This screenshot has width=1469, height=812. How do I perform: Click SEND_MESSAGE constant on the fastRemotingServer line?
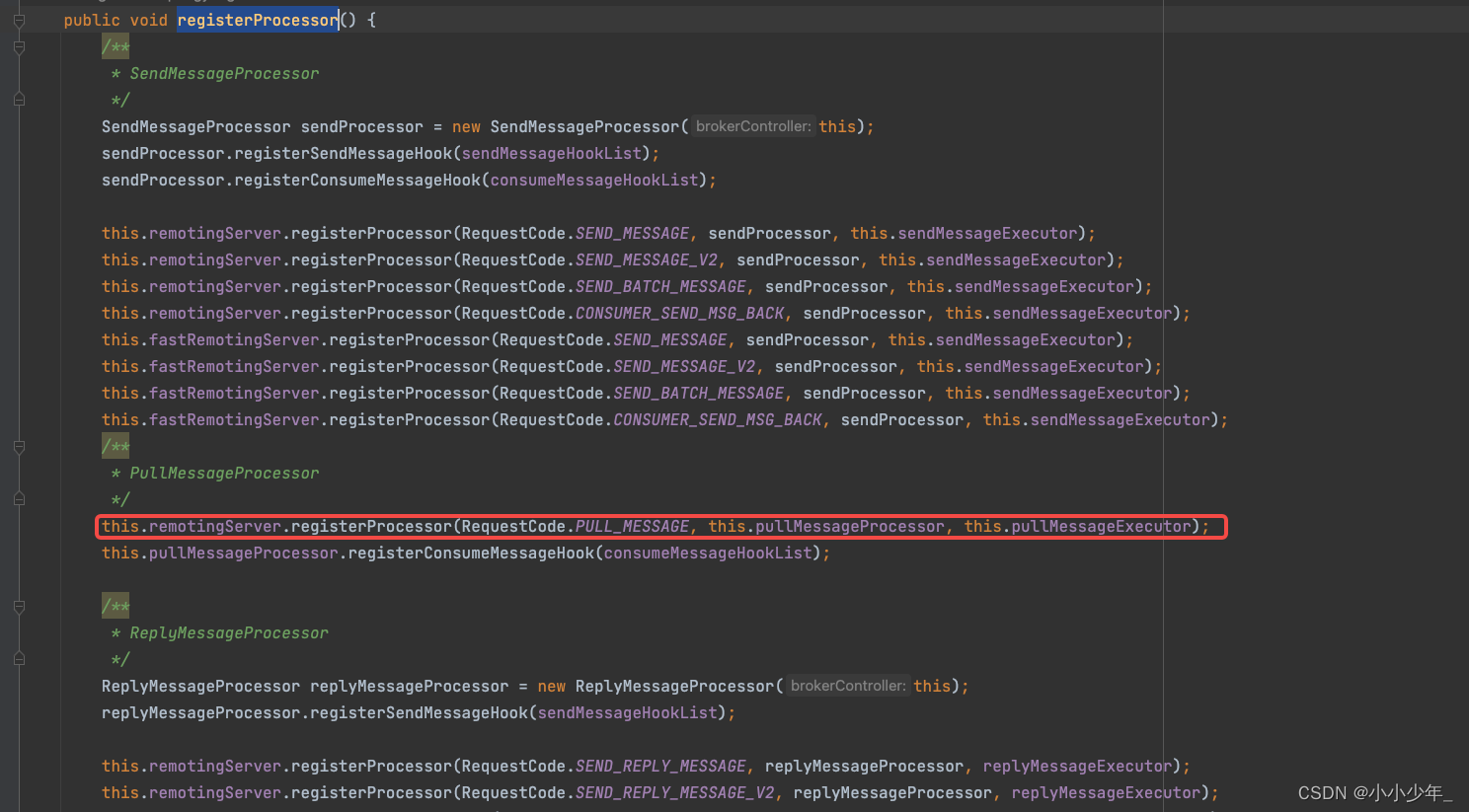[x=670, y=339]
